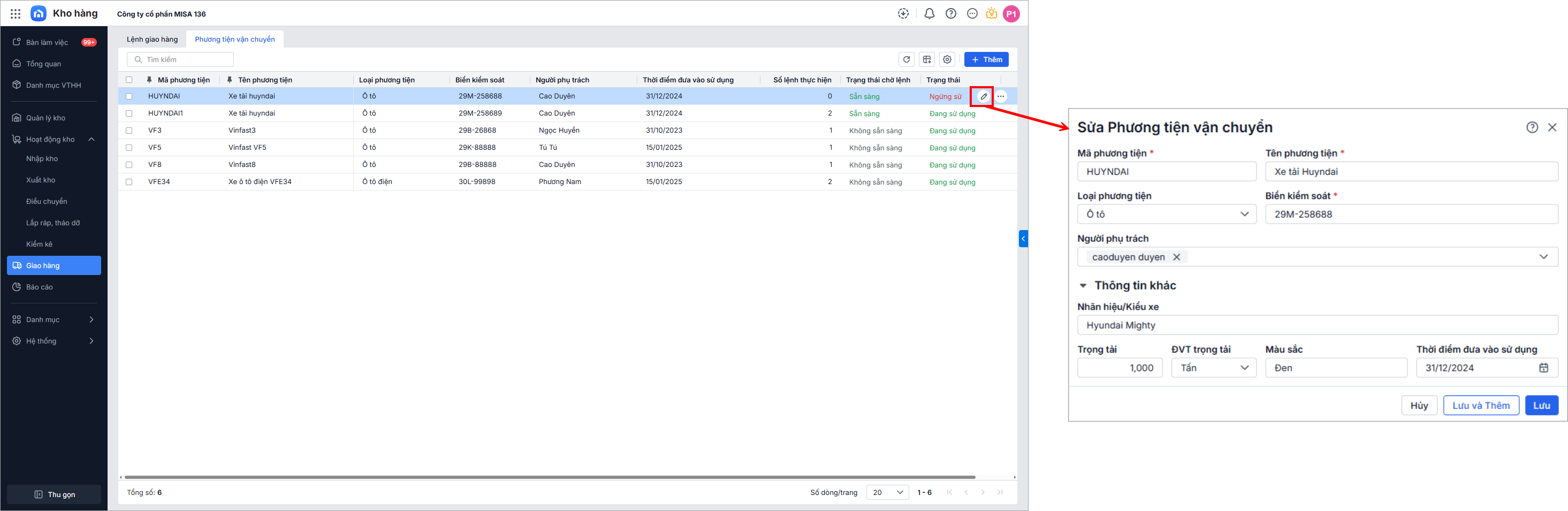
Task: Open calendar picker for Thời điểm đưa vào sử dụng
Action: tap(1543, 368)
